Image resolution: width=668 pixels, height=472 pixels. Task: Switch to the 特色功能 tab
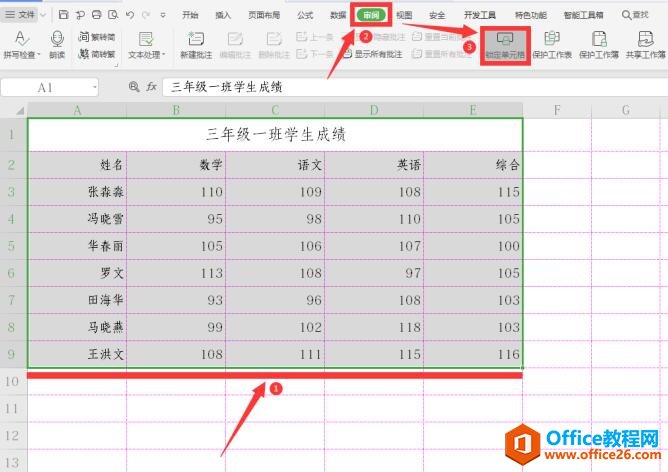click(x=530, y=15)
